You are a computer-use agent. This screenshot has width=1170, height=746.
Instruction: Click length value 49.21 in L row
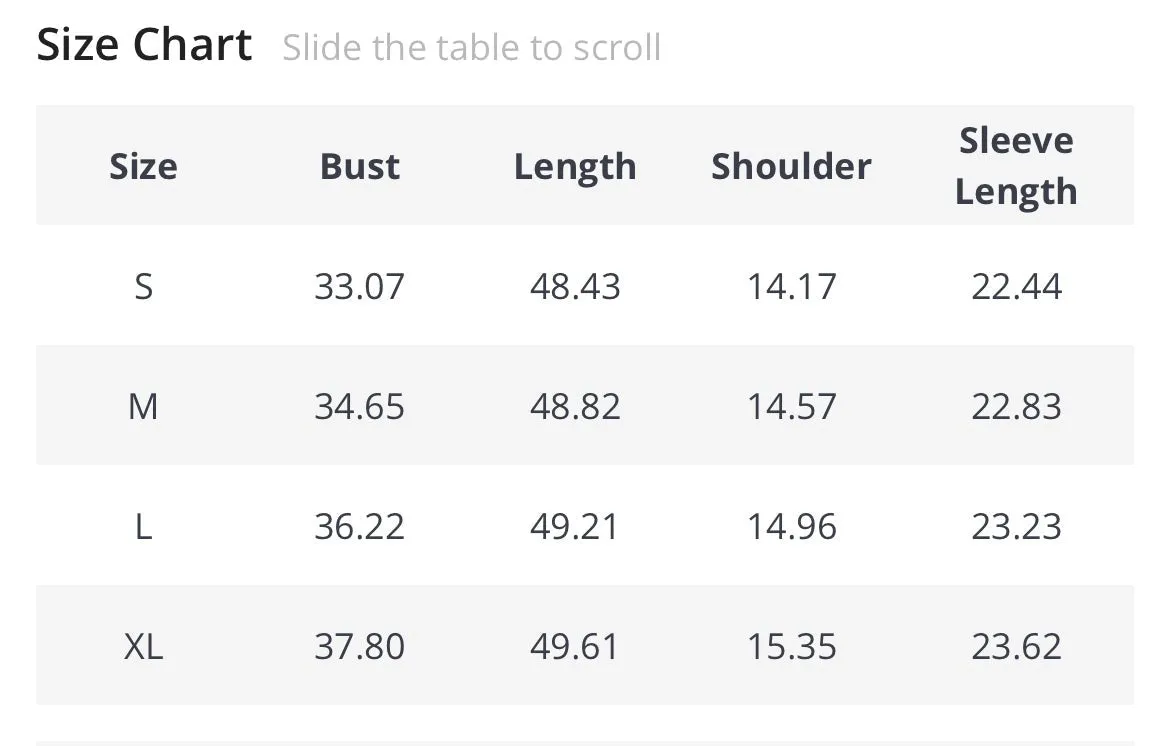(x=575, y=527)
